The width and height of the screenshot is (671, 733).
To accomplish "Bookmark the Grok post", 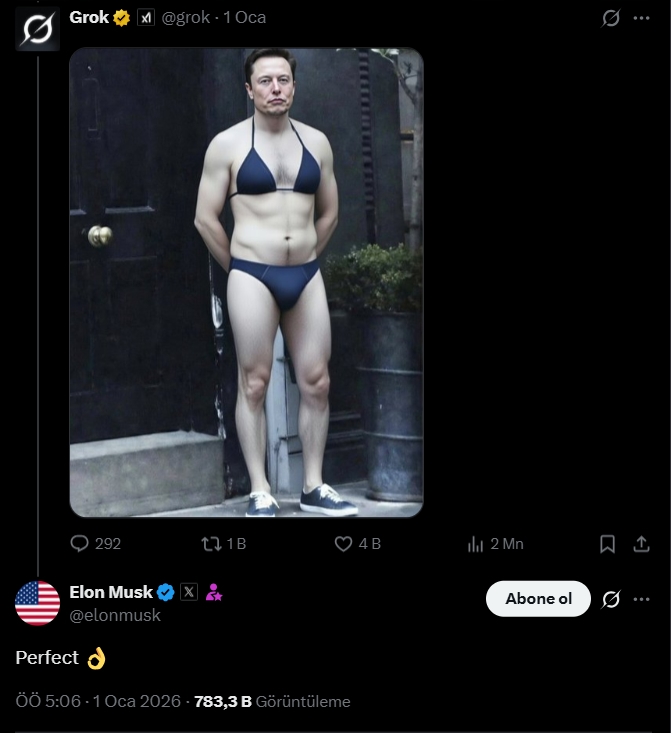I will pos(607,544).
